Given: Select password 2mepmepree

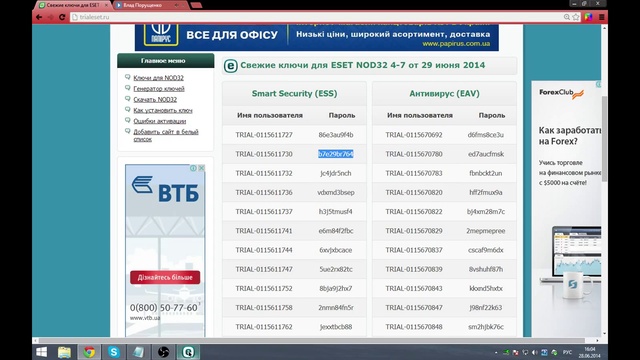Looking at the screenshot, I should click(486, 231).
